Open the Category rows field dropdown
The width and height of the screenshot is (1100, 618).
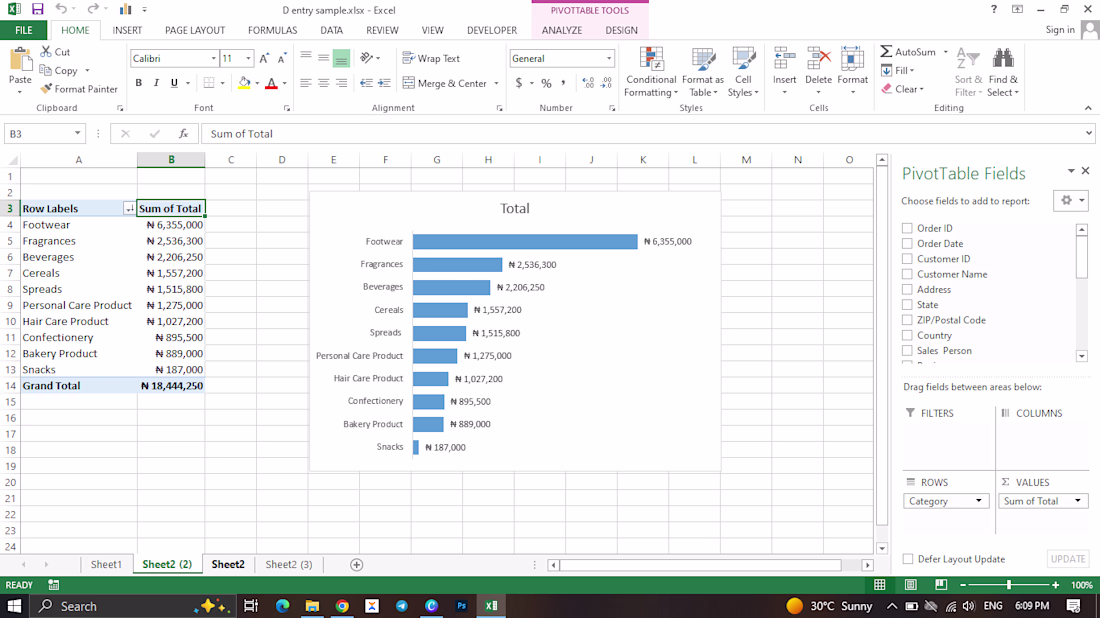coord(979,501)
